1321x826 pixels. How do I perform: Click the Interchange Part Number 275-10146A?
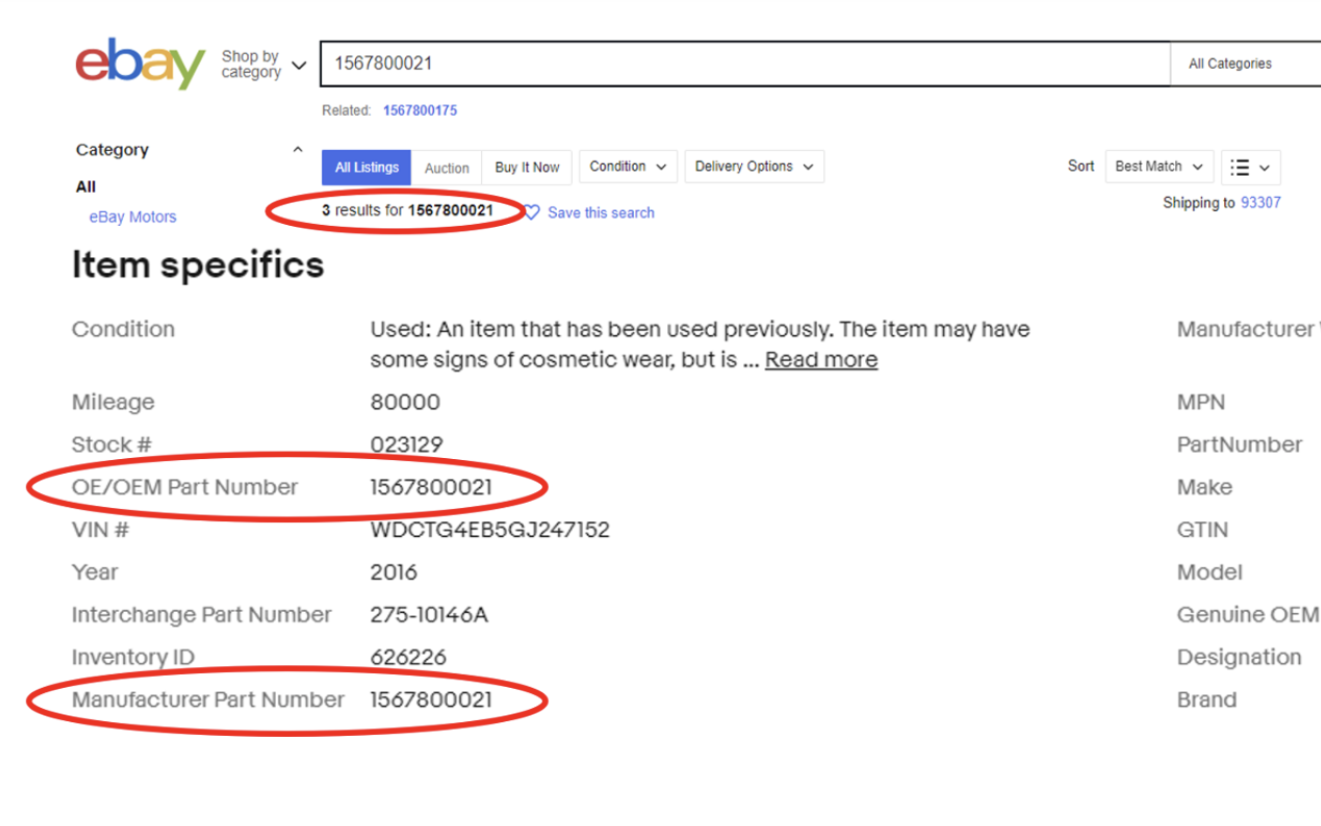coord(429,615)
